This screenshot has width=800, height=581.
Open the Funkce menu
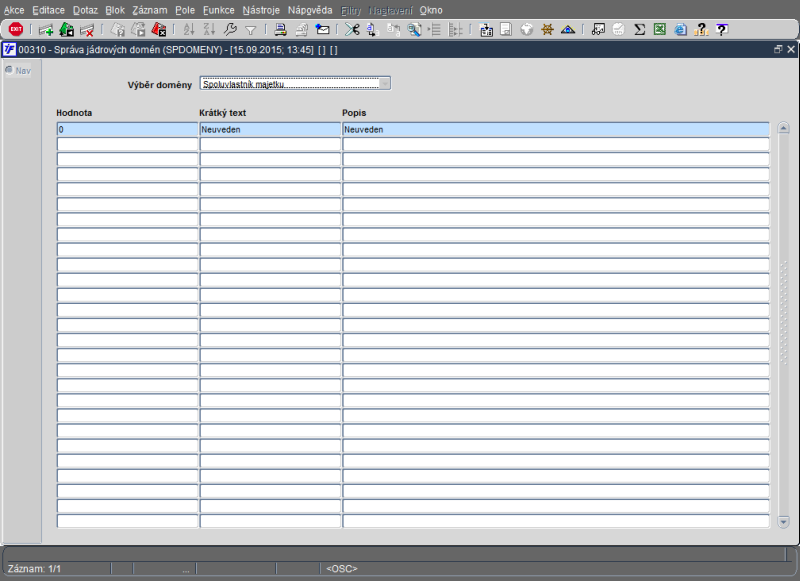[x=219, y=10]
